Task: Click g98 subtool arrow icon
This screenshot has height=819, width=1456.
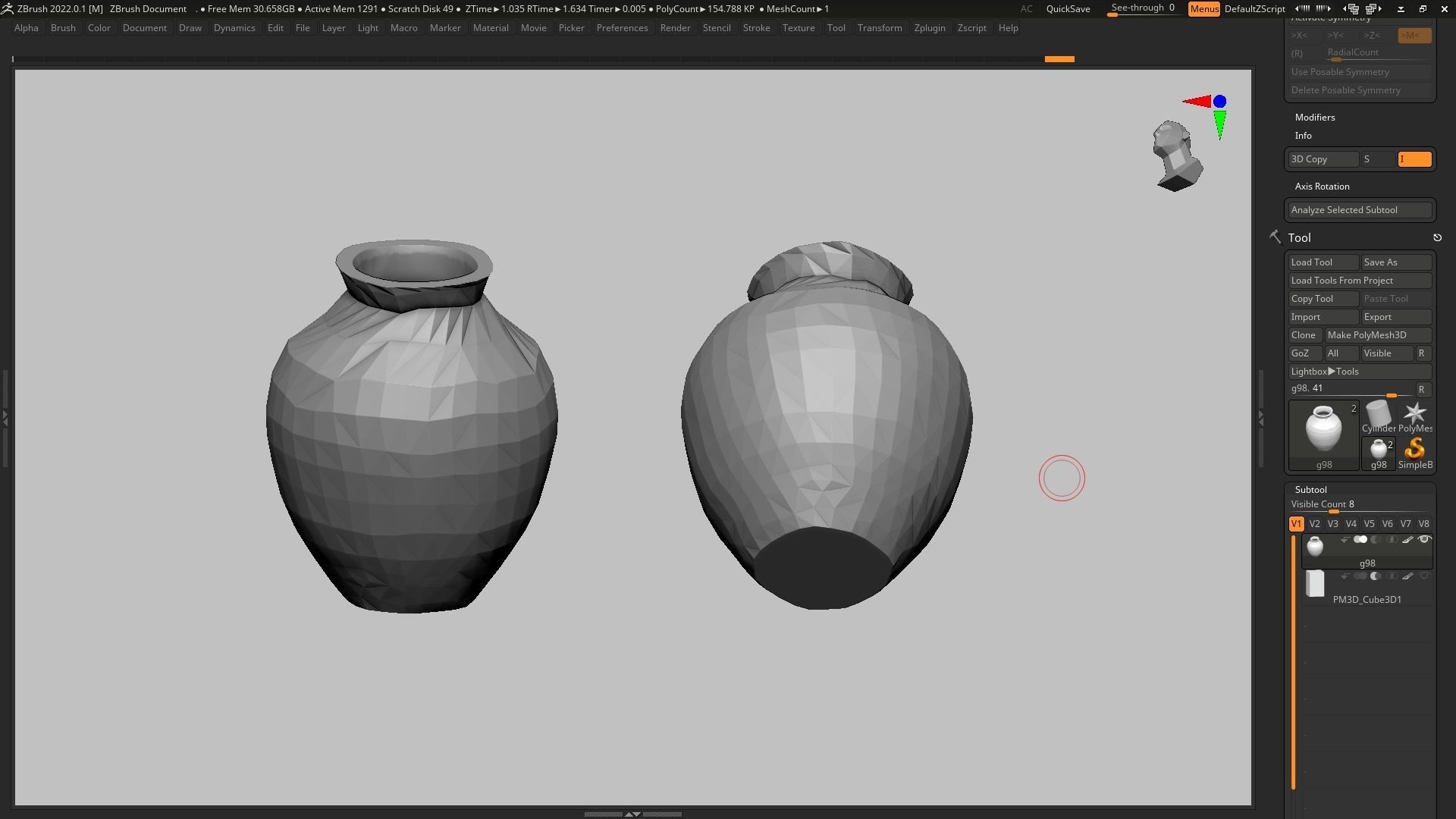Action: 1345,540
